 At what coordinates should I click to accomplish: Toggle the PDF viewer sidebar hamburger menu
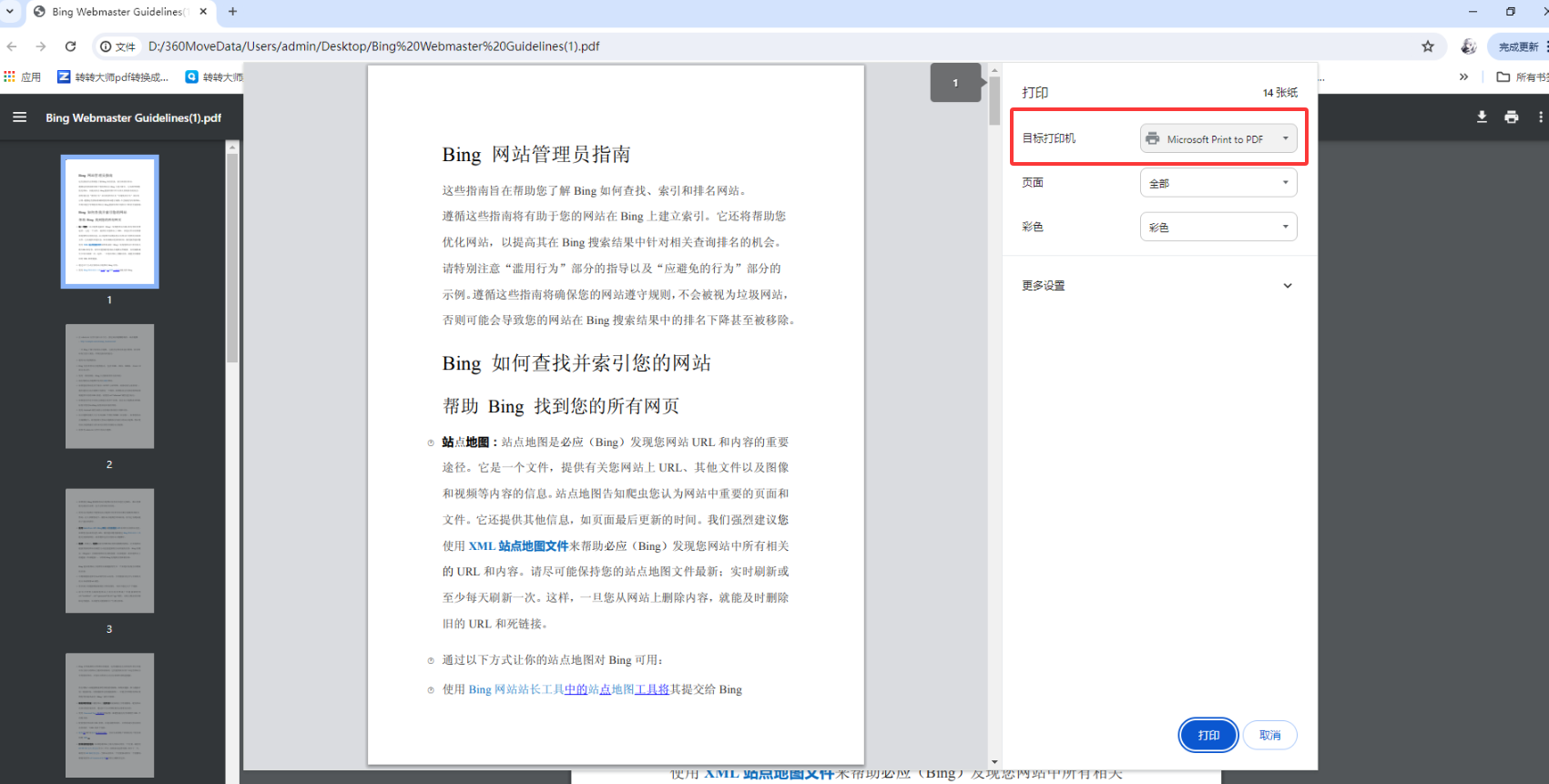pyautogui.click(x=19, y=117)
